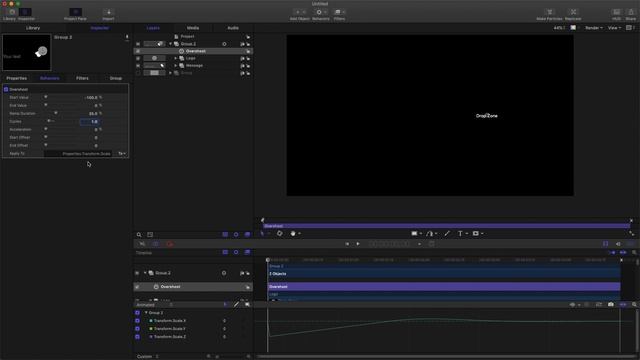Enable the Record animation button
640x360 pixels.
coord(170,244)
